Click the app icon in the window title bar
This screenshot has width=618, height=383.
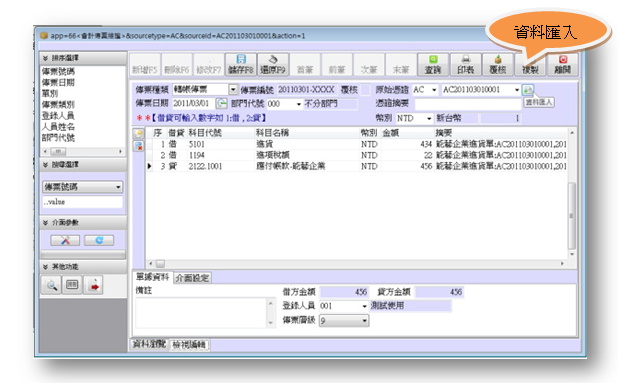pyautogui.click(x=44, y=35)
